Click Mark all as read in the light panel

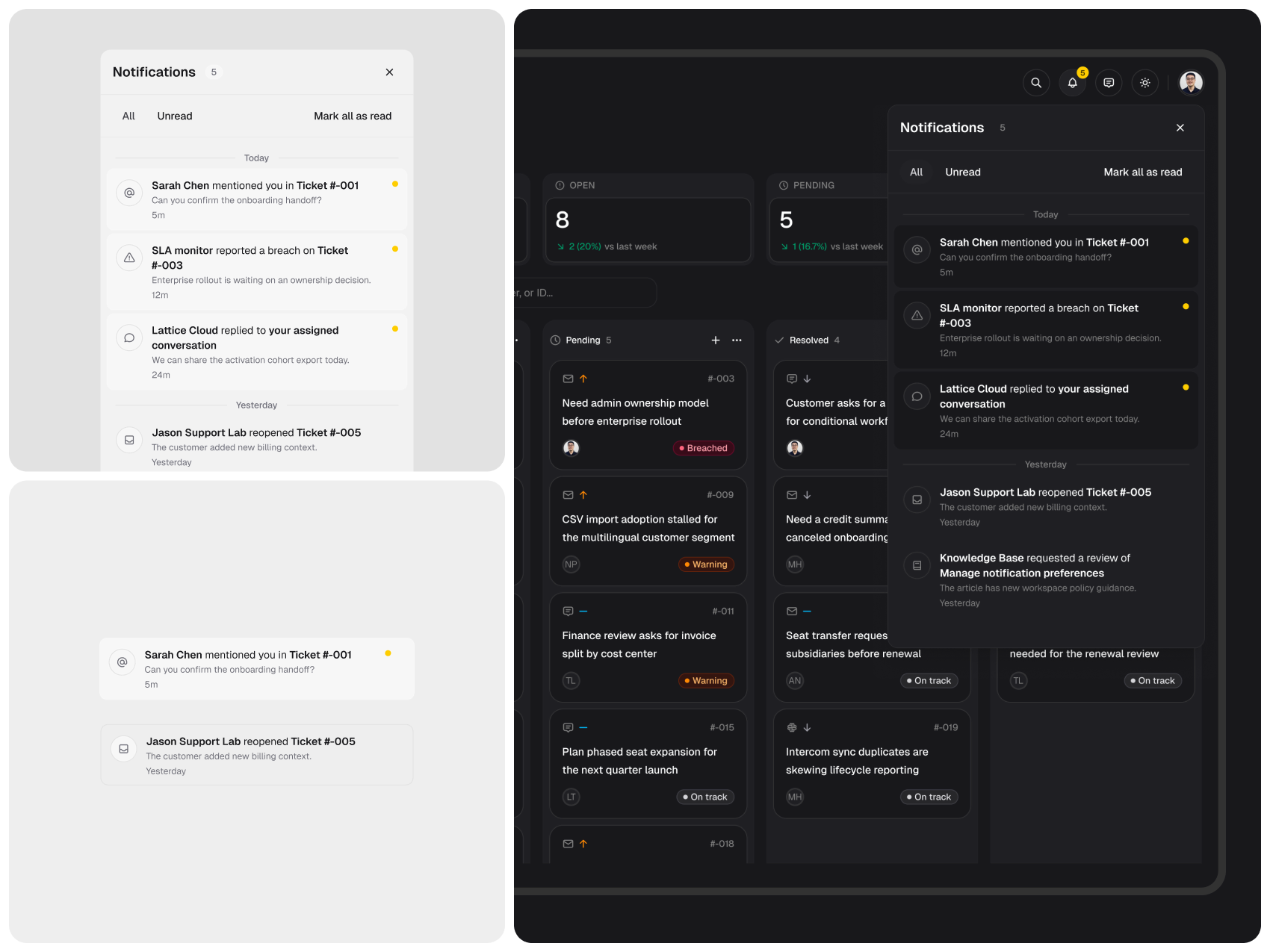[353, 116]
